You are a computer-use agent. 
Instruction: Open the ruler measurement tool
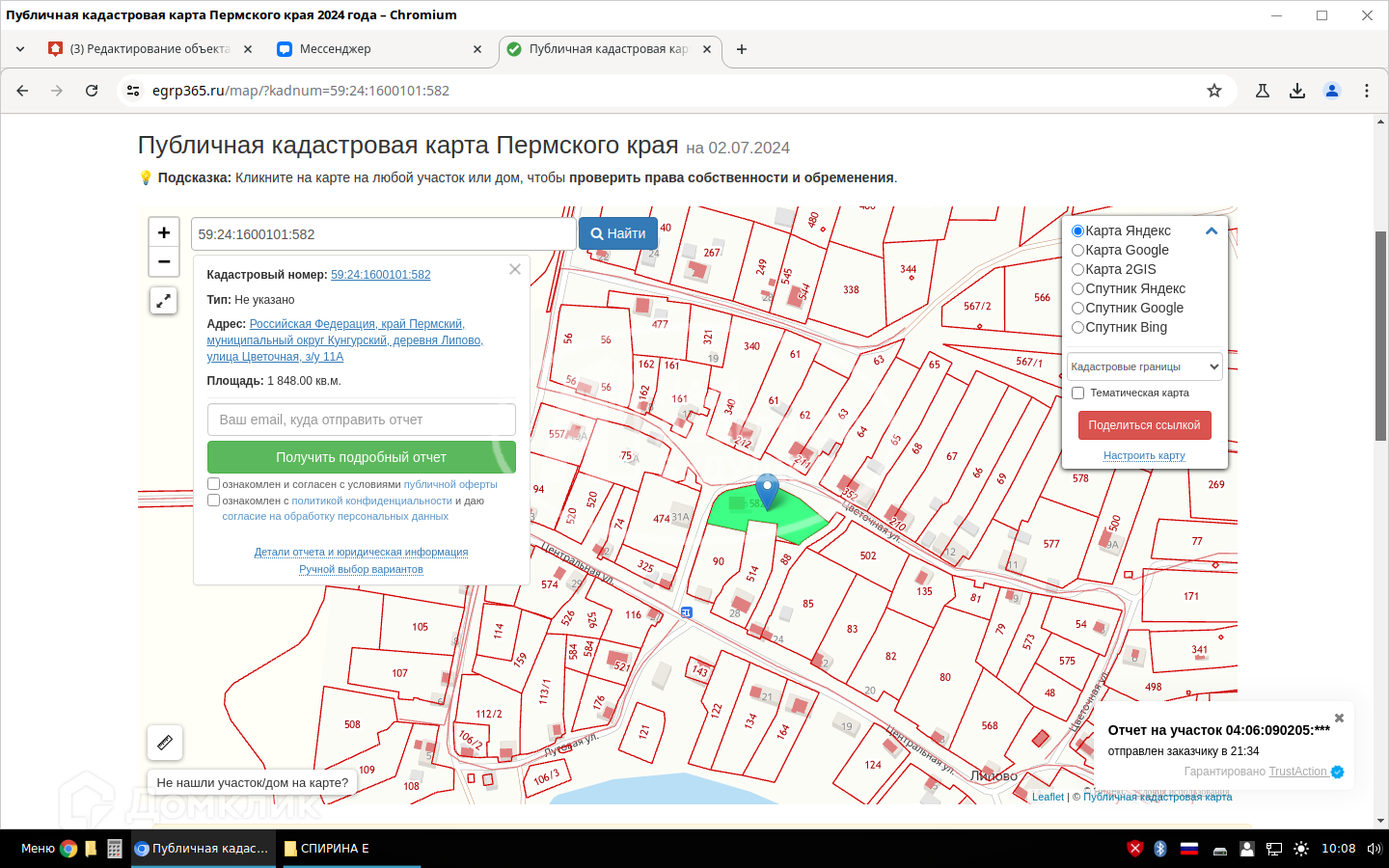(165, 743)
